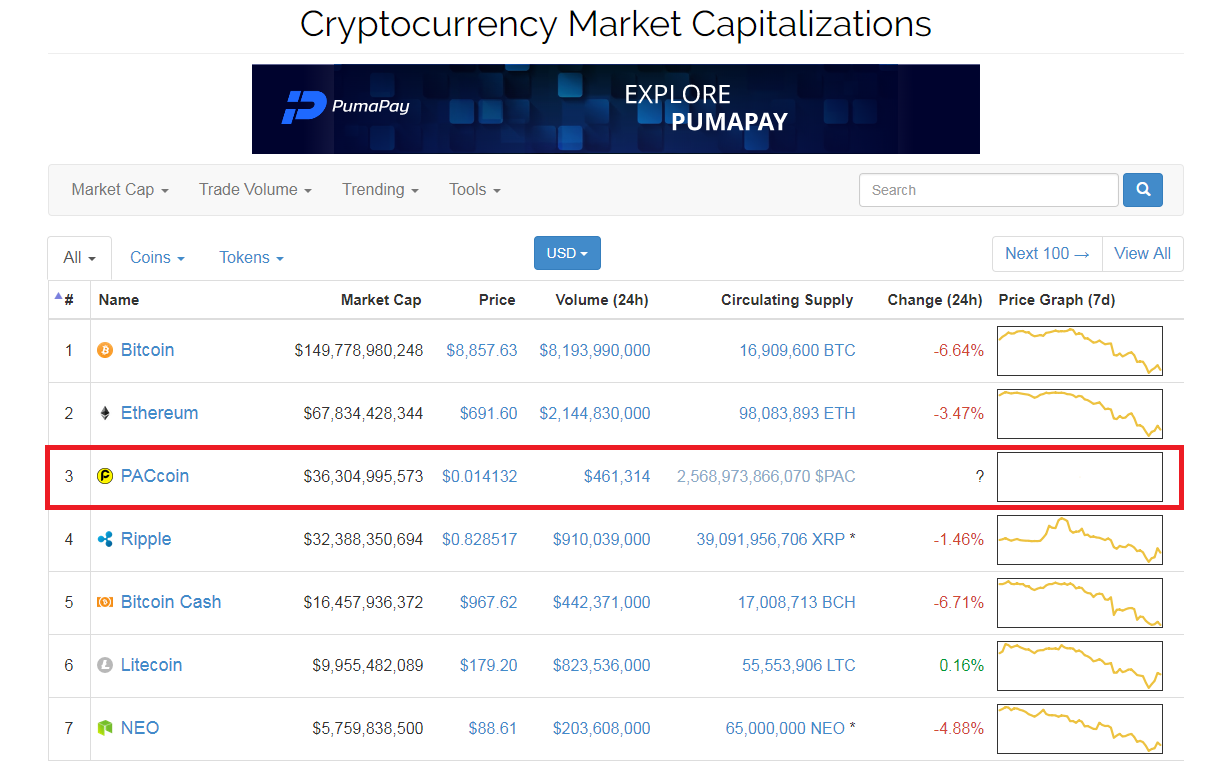
Task: Click the Litecoin logo icon
Action: tap(105, 665)
